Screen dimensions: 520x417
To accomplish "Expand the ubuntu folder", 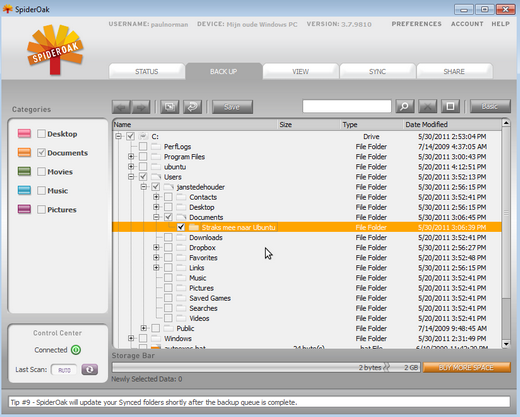I will [131, 166].
